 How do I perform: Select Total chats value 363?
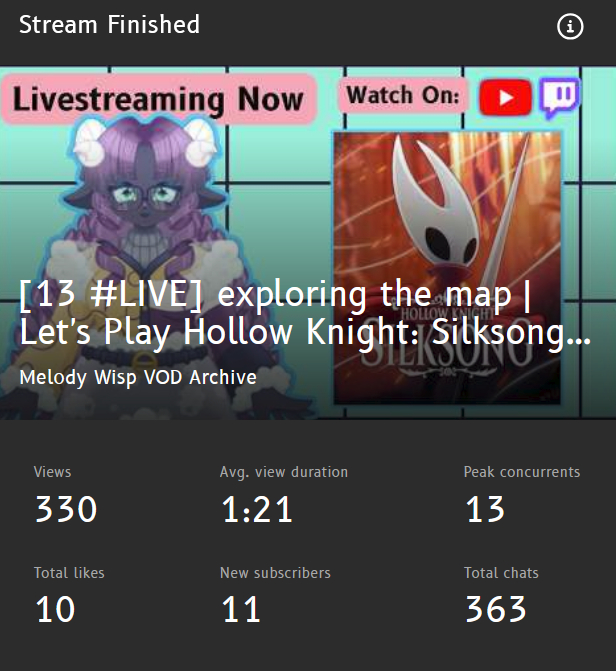coord(496,609)
